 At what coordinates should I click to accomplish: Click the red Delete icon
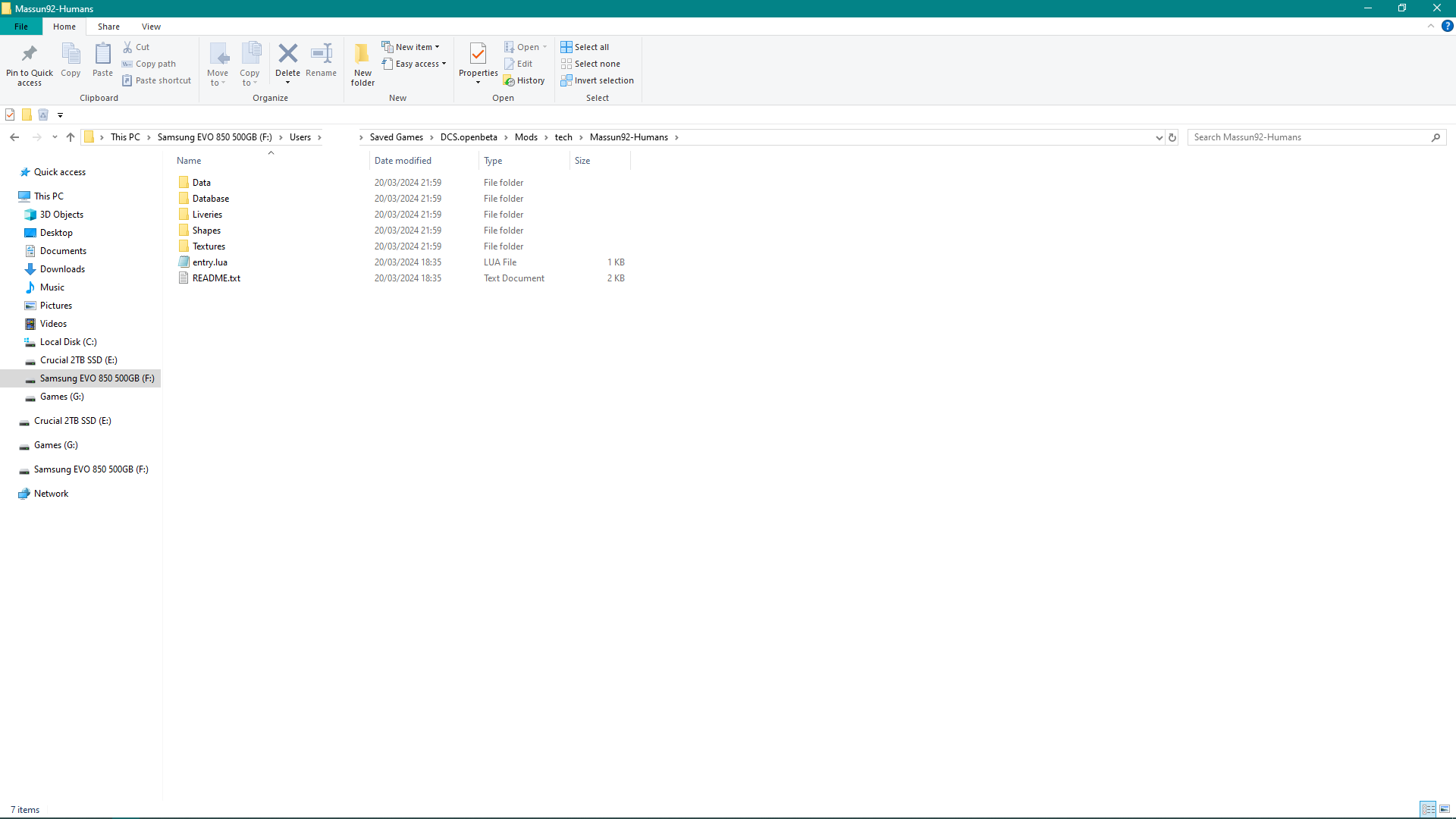[288, 53]
